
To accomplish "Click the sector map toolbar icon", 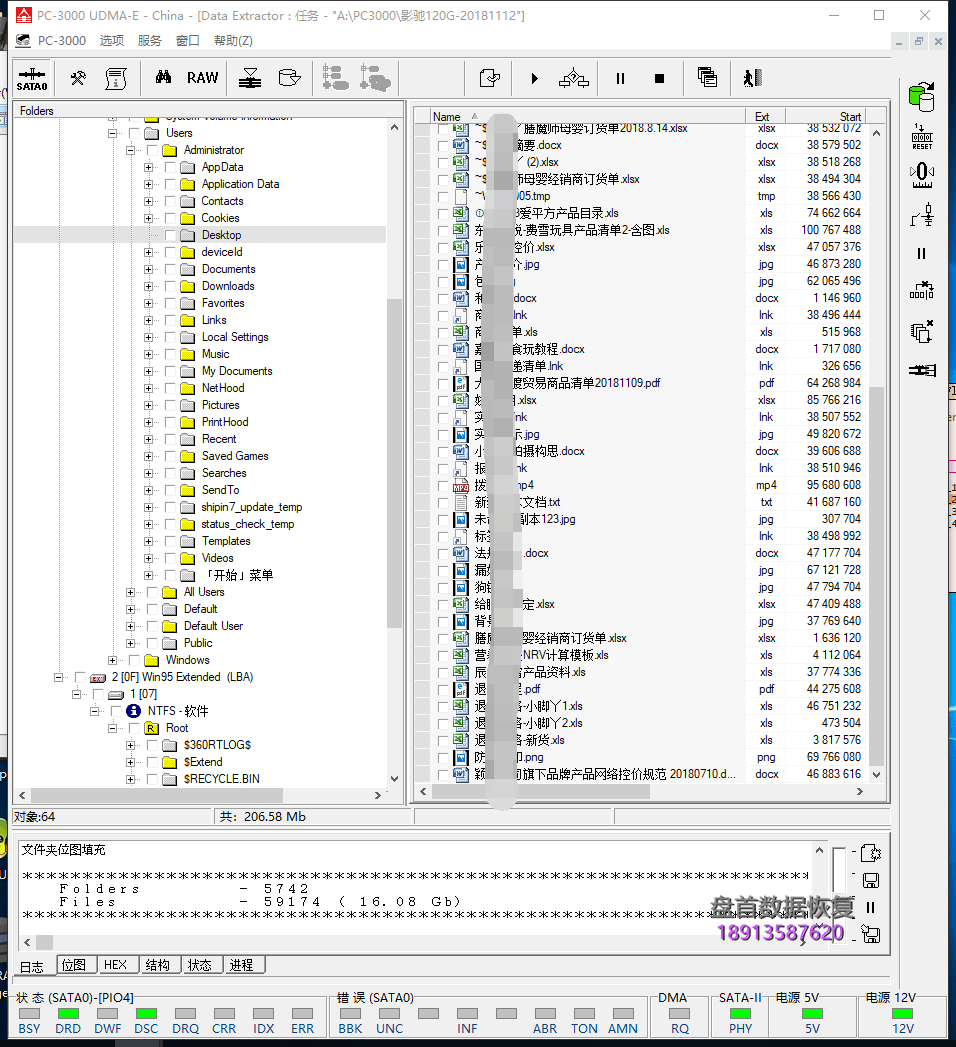I will coord(250,78).
